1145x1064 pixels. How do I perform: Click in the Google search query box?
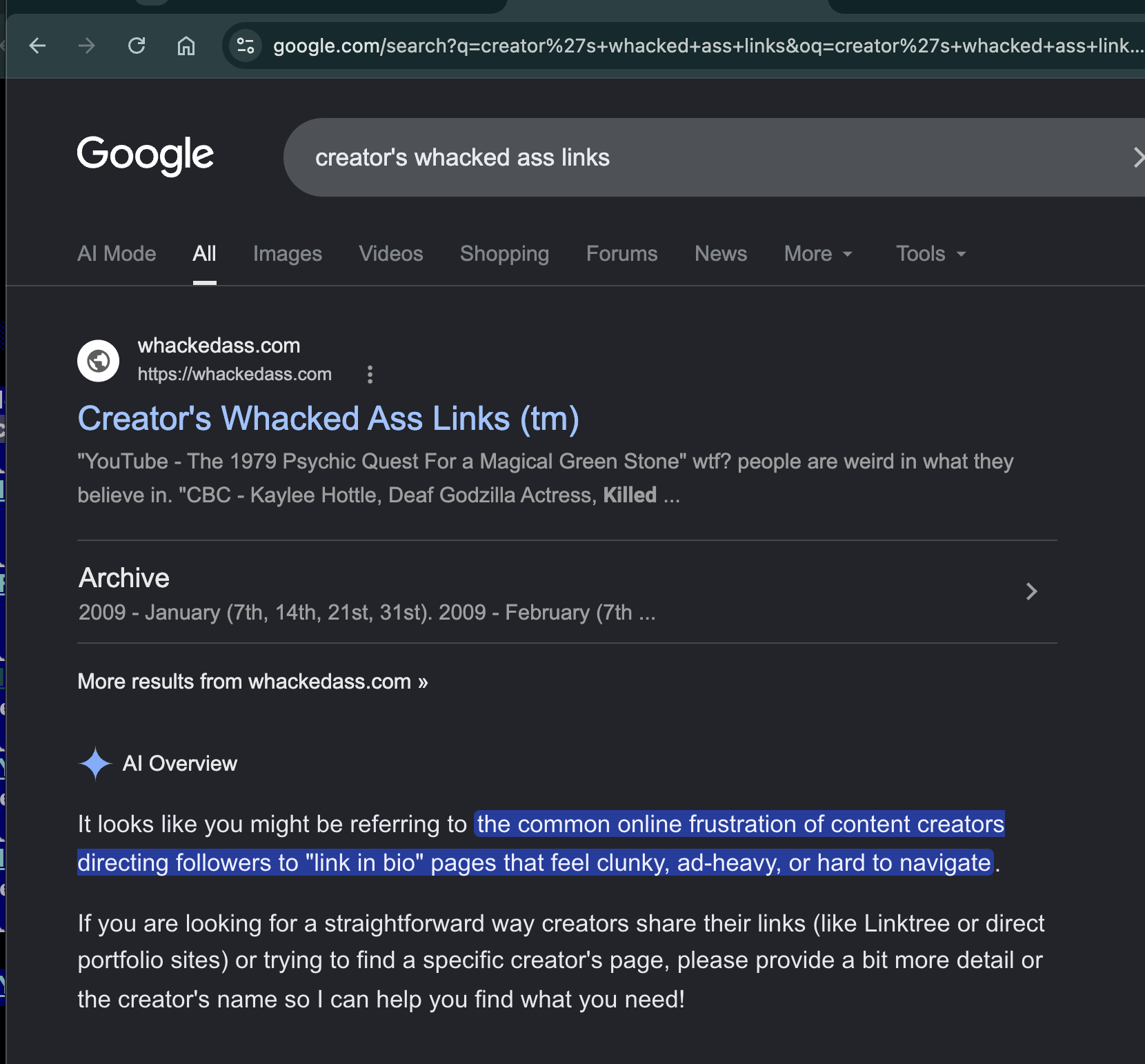(x=710, y=157)
